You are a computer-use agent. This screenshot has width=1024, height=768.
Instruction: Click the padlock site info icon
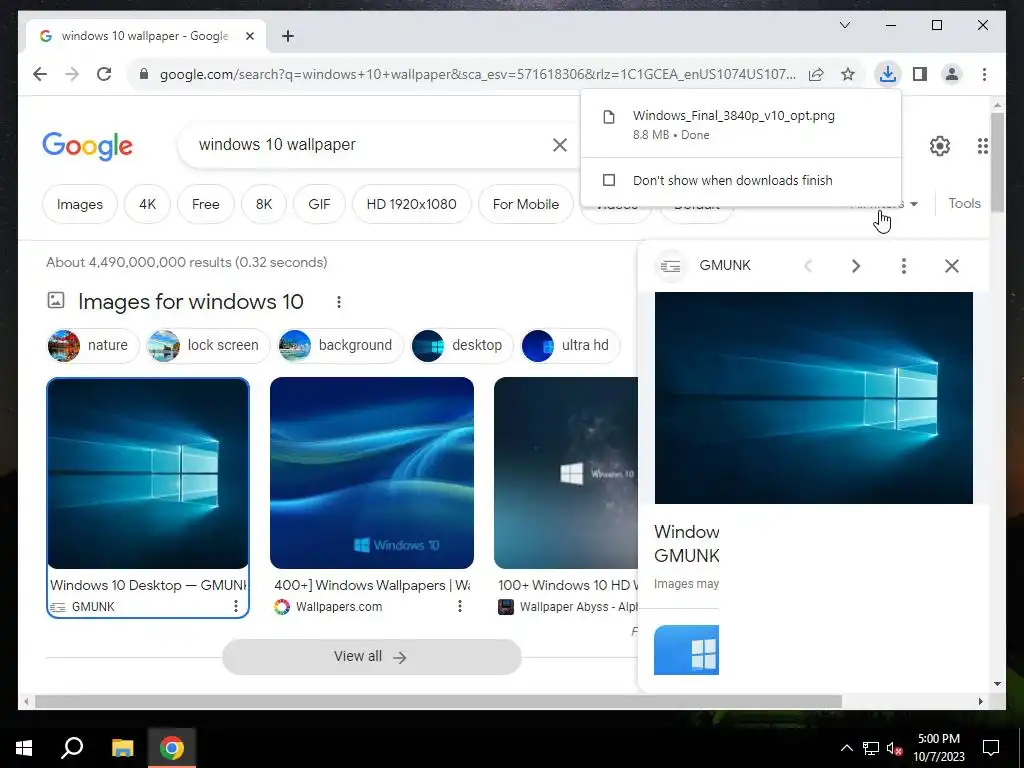[x=144, y=74]
